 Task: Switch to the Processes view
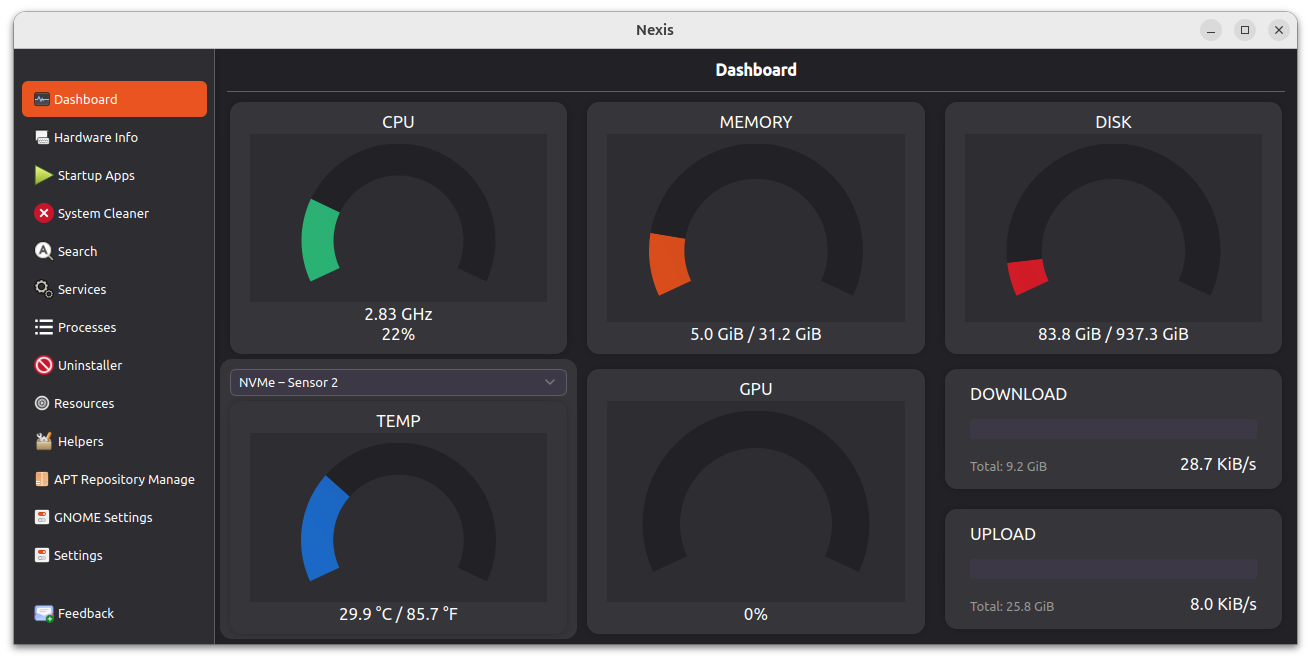click(x=114, y=327)
